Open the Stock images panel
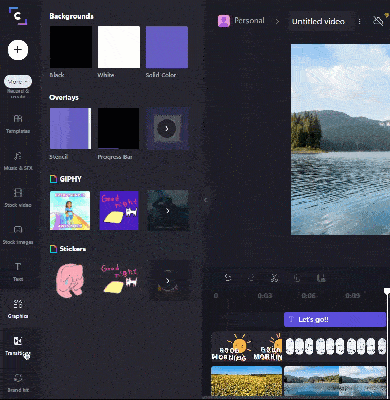The height and width of the screenshot is (400, 390). tap(18, 235)
